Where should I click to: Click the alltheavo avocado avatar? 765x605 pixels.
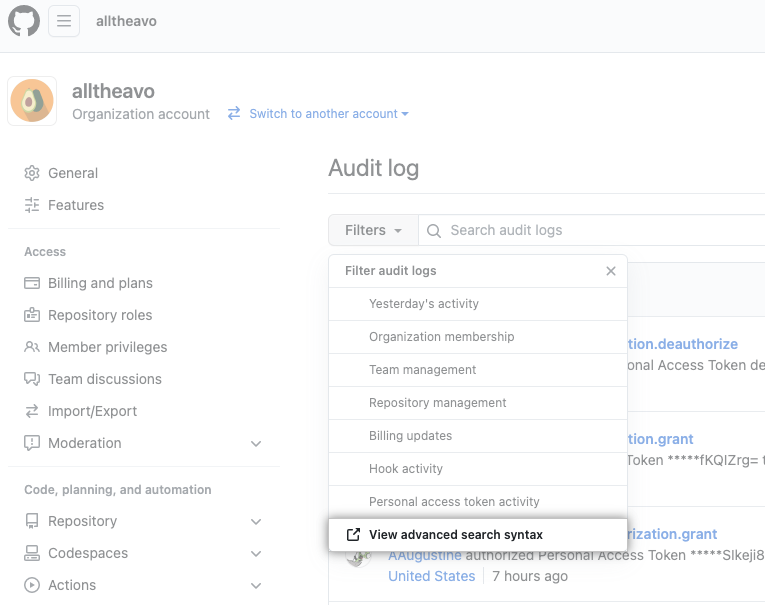point(32,102)
